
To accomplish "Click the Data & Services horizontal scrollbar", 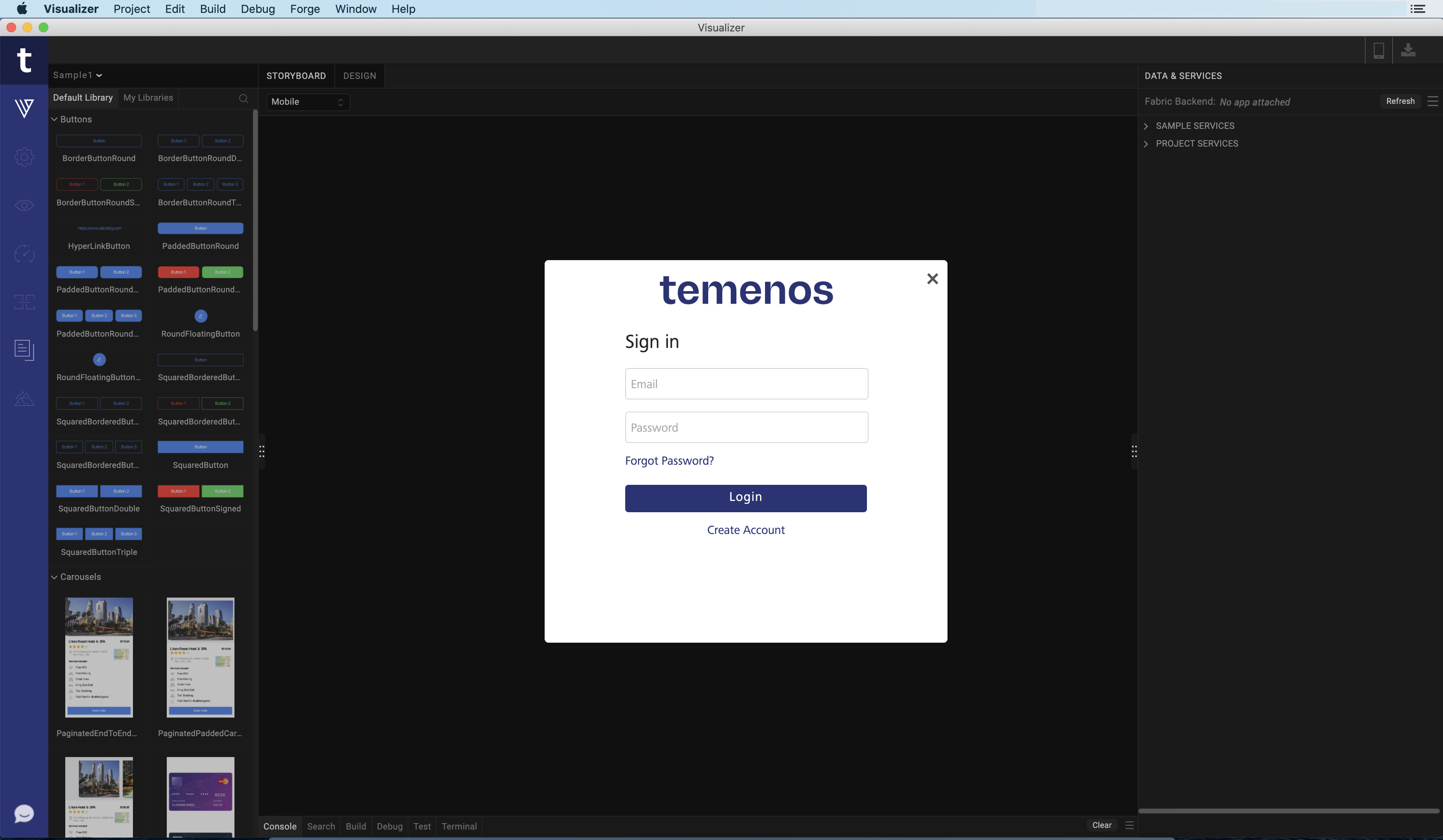I will [1288, 811].
